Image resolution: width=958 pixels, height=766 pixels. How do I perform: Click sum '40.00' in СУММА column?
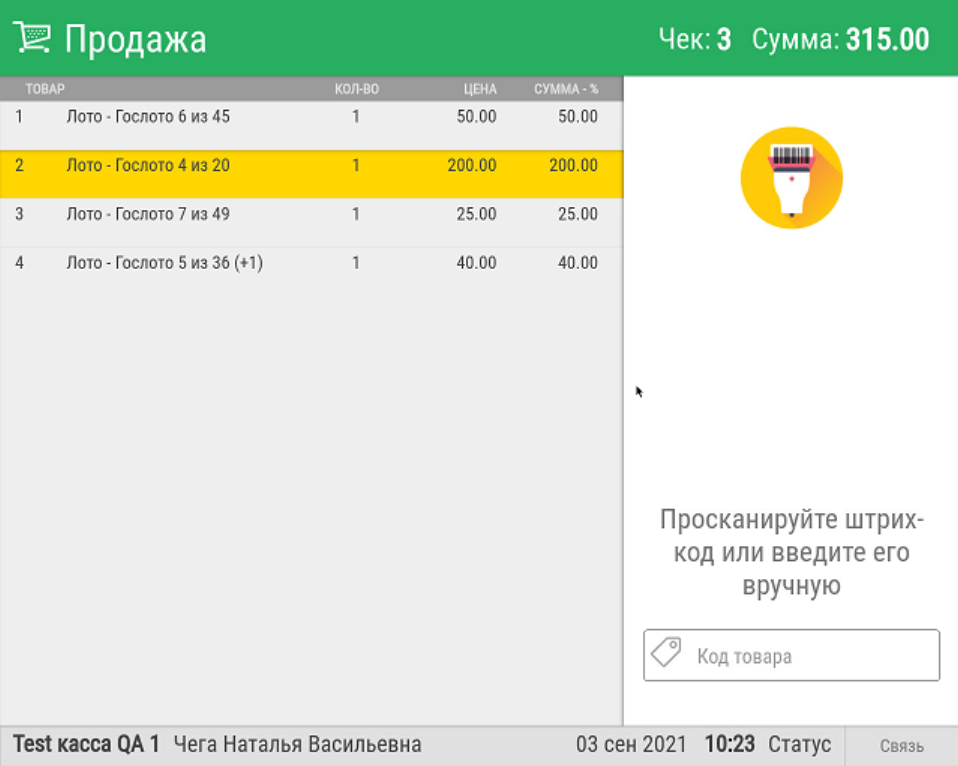coord(578,263)
